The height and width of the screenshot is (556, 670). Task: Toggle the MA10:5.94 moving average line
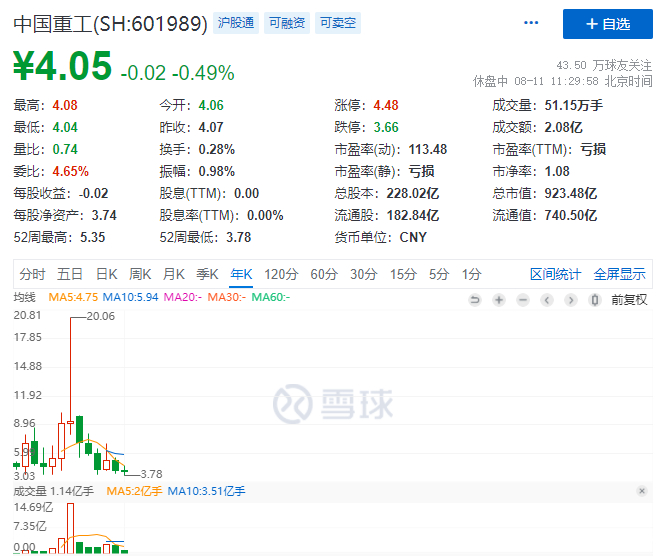(130, 297)
